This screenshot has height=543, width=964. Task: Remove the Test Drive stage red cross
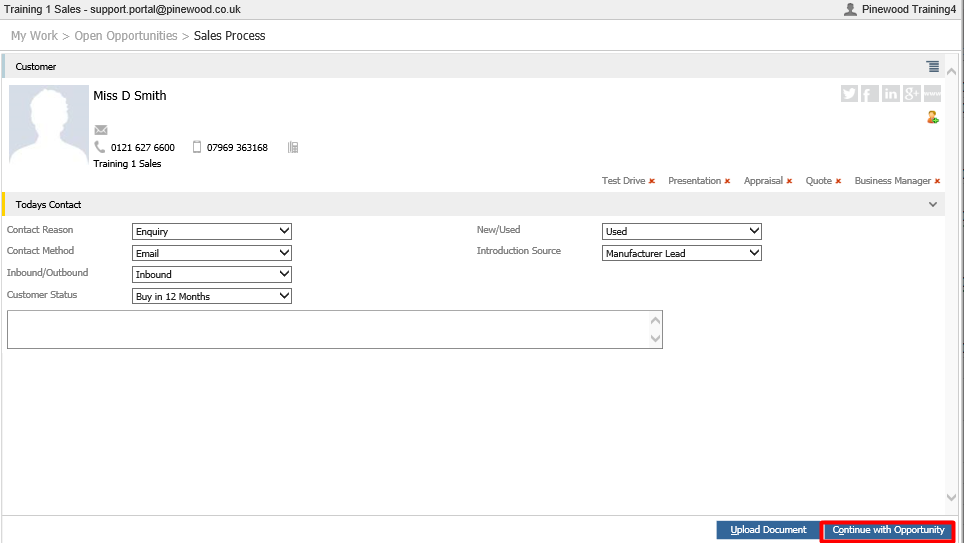[652, 181]
